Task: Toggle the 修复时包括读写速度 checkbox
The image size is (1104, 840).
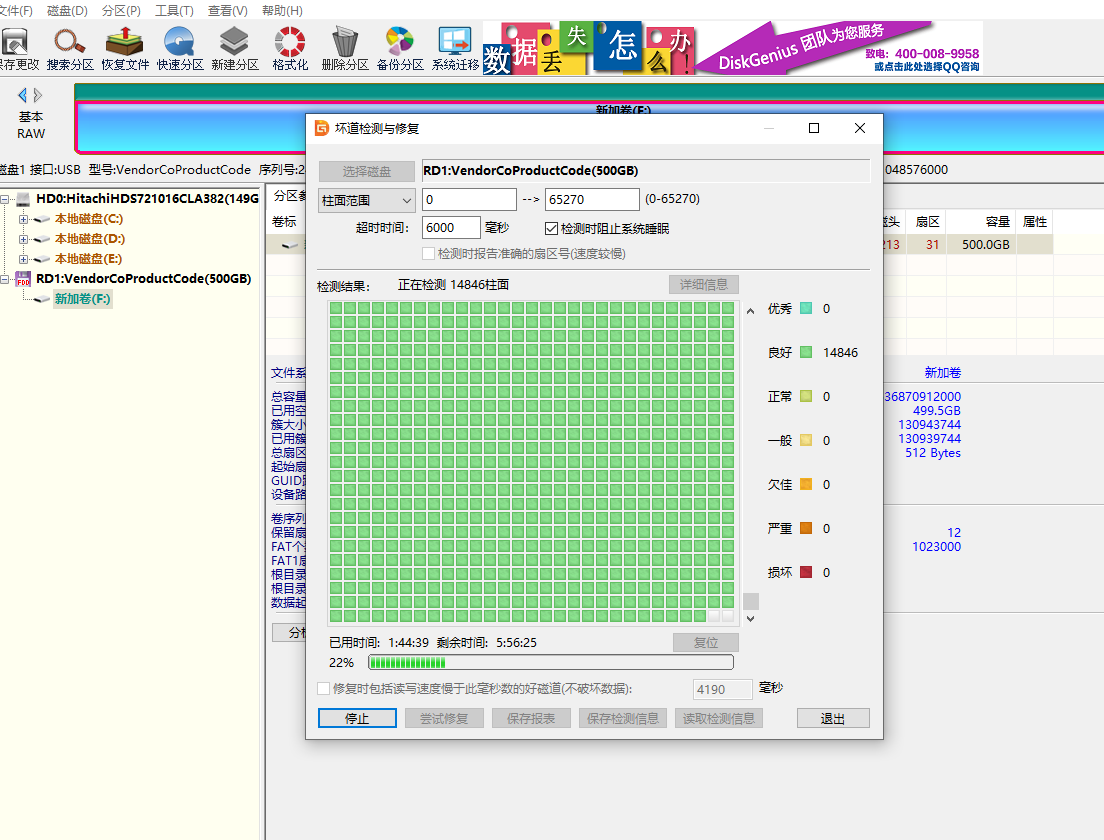Action: (323, 689)
